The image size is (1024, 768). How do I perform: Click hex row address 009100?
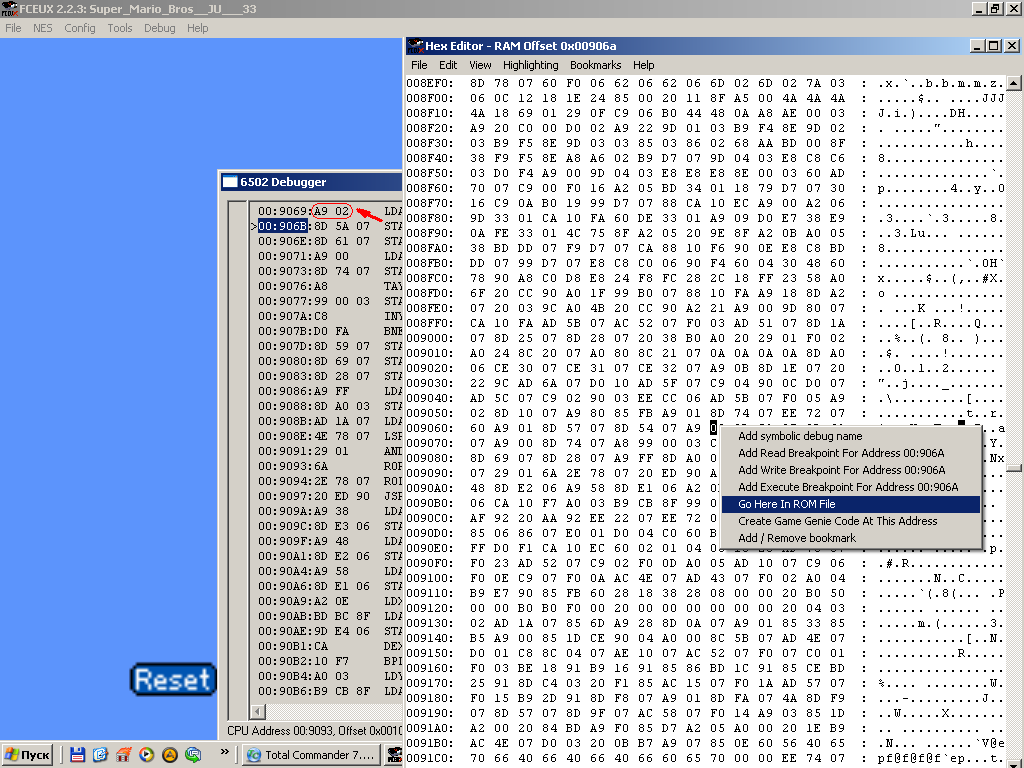(429, 578)
